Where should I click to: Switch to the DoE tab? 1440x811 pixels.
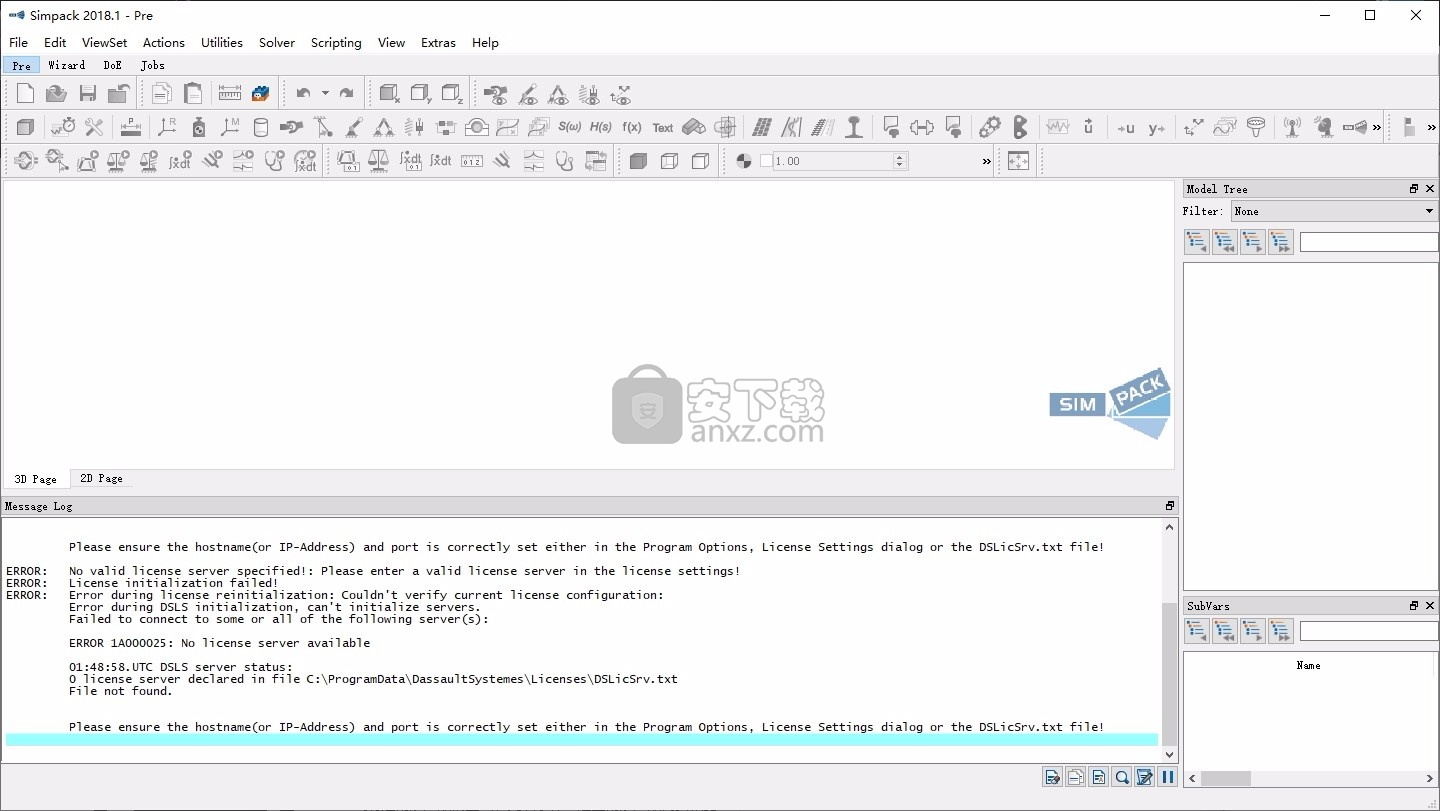[113, 65]
